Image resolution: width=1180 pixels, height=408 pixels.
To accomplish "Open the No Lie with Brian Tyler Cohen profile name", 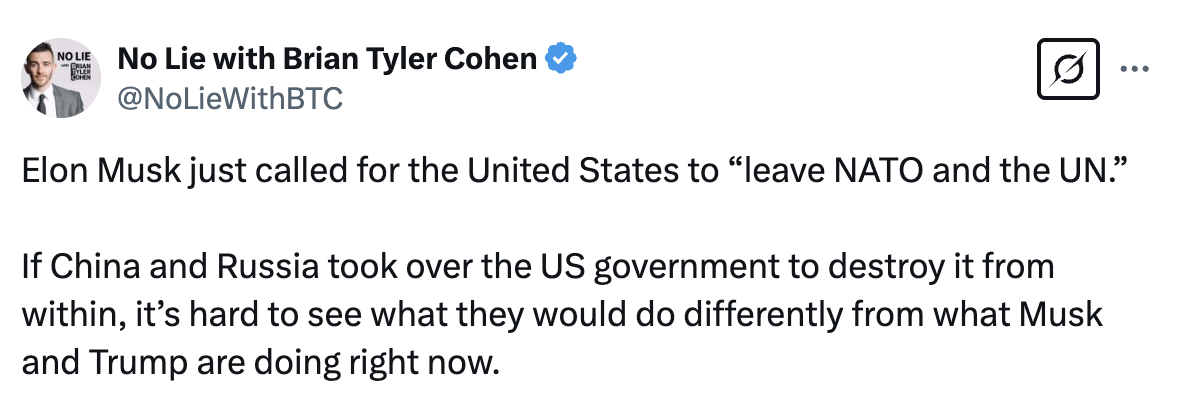I will [x=327, y=60].
